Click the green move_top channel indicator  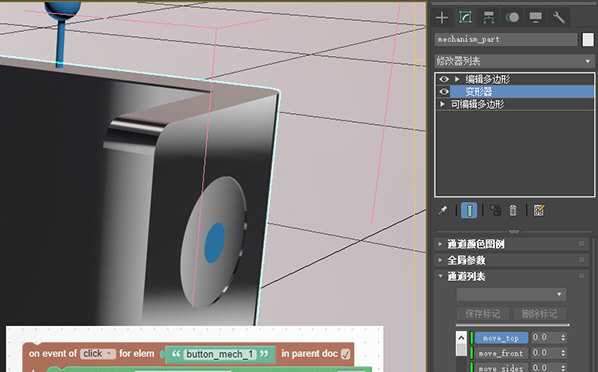point(472,338)
